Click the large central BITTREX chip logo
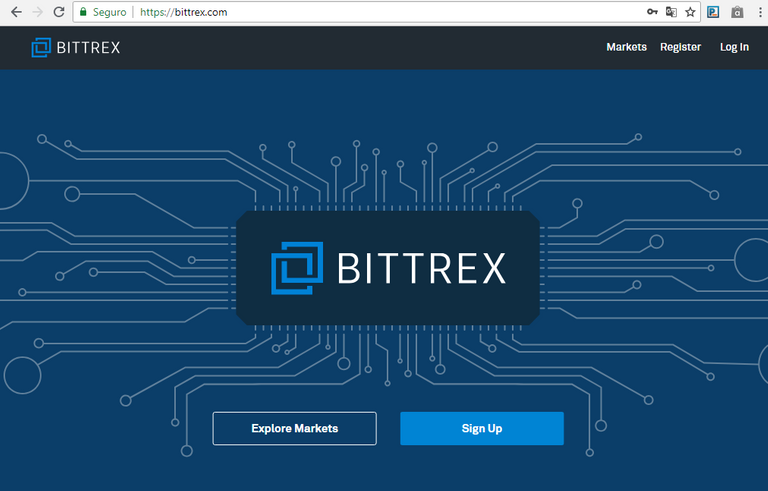This screenshot has width=768, height=491. [x=388, y=268]
